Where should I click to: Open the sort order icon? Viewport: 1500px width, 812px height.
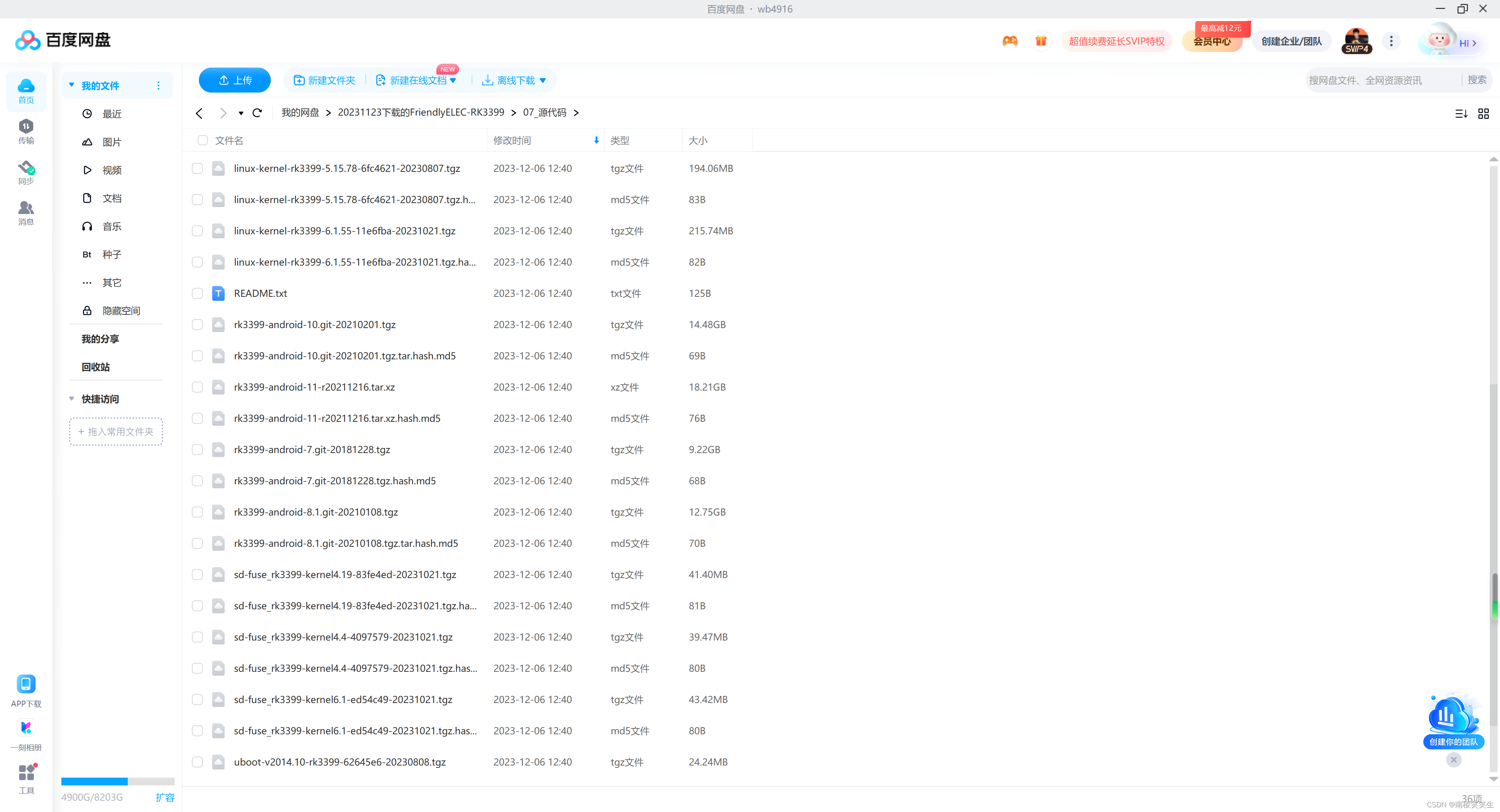click(x=1461, y=114)
